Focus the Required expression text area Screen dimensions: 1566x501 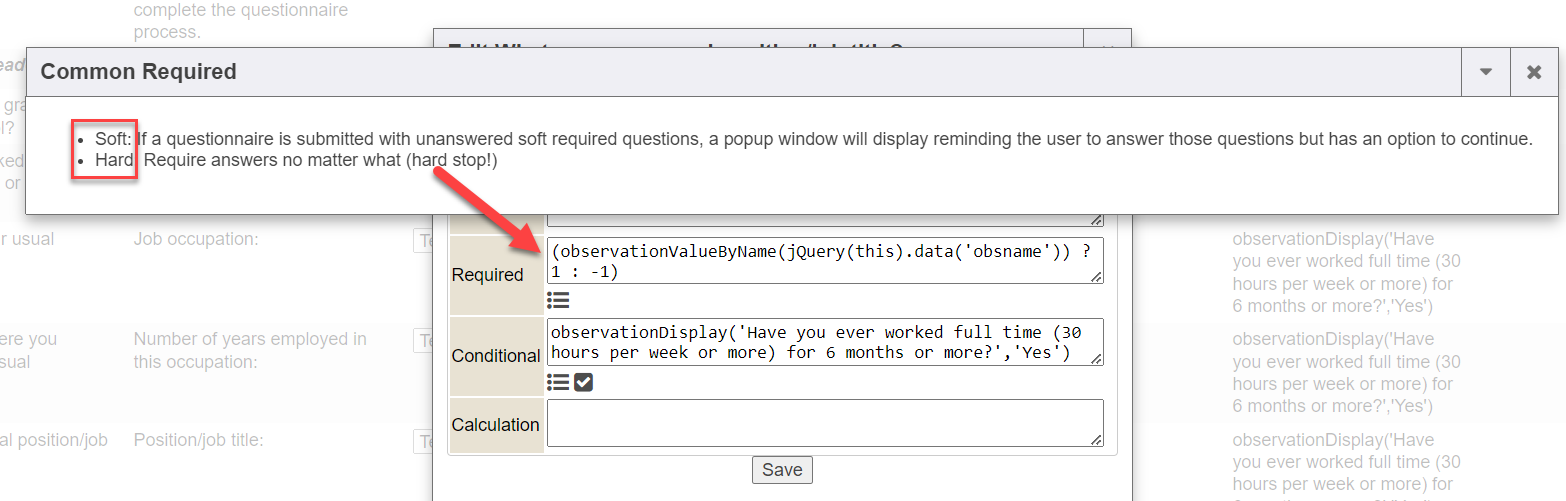point(820,262)
